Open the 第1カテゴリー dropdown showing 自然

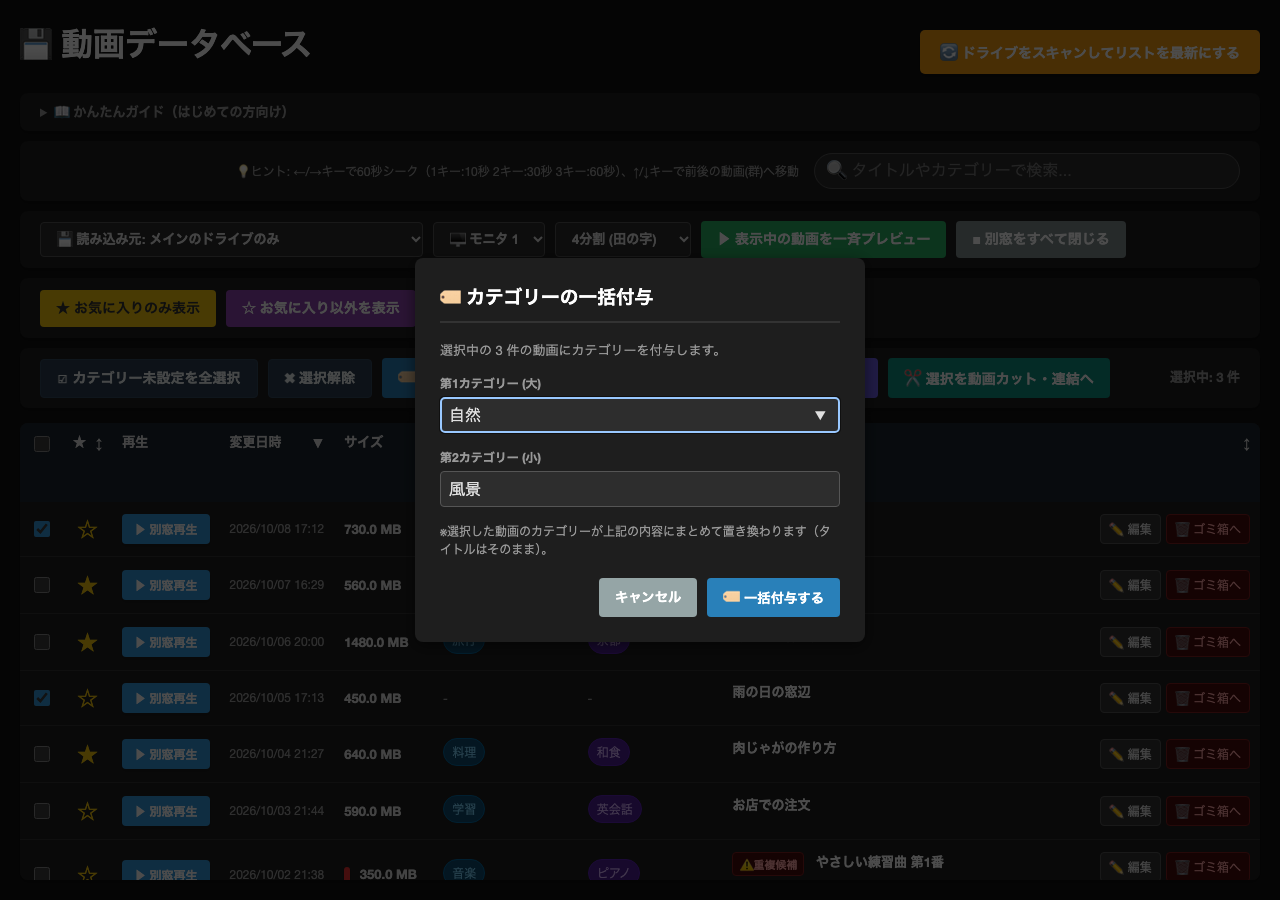coord(640,415)
